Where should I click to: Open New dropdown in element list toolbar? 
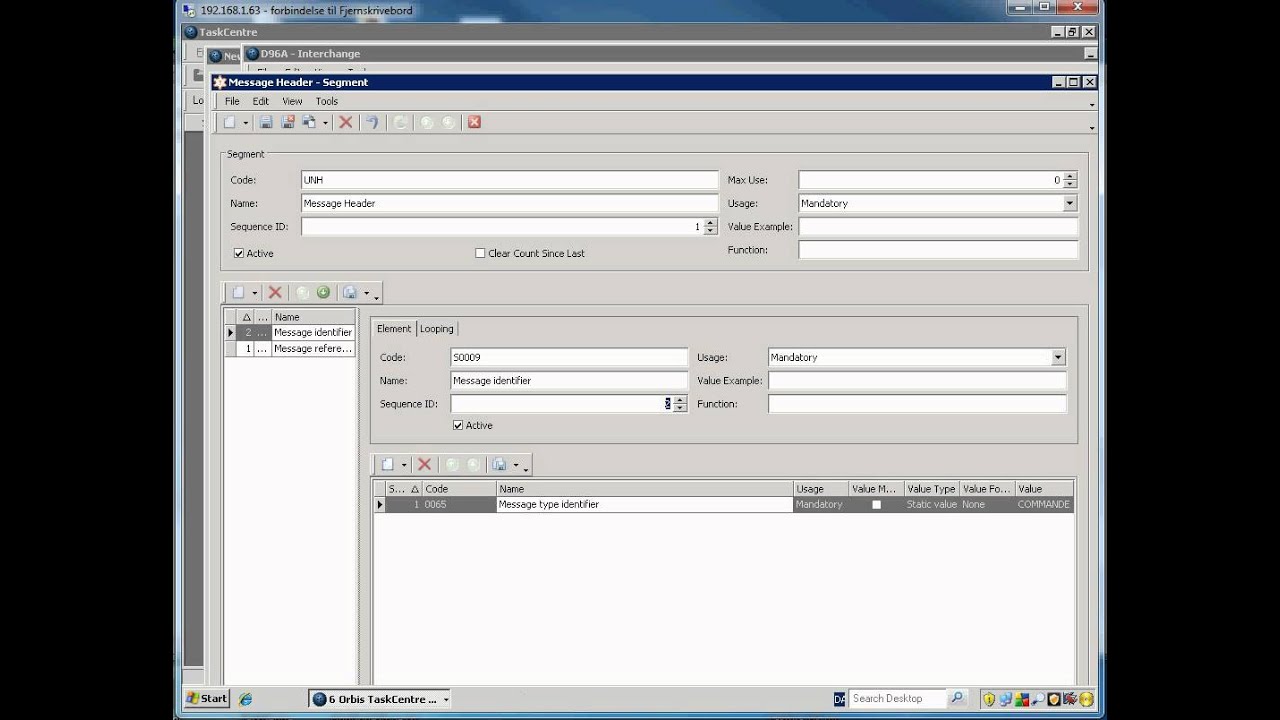click(255, 294)
